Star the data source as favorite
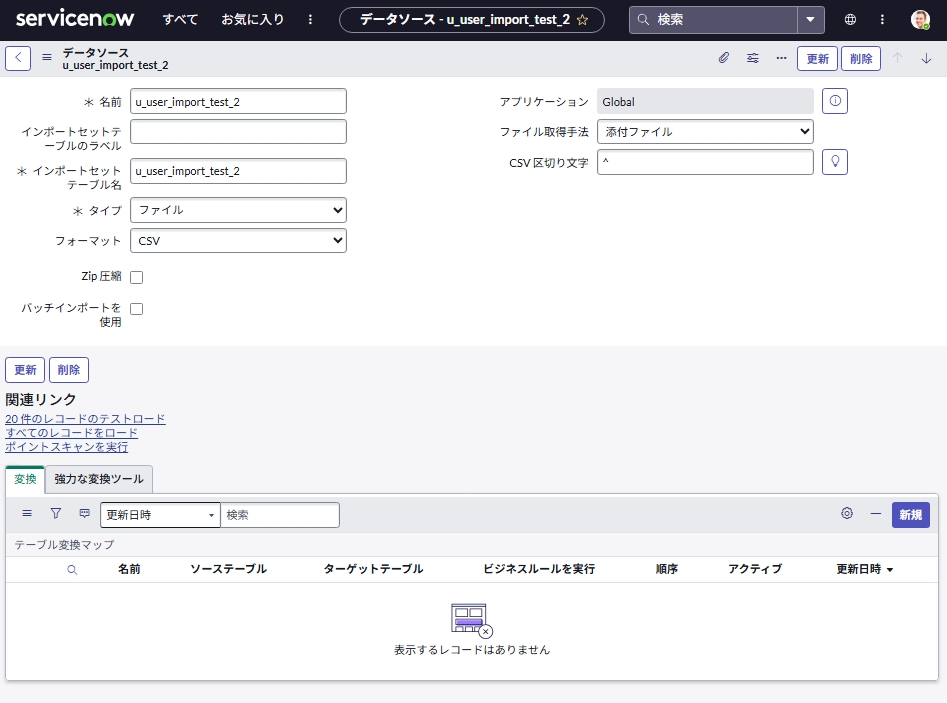 click(x=583, y=20)
